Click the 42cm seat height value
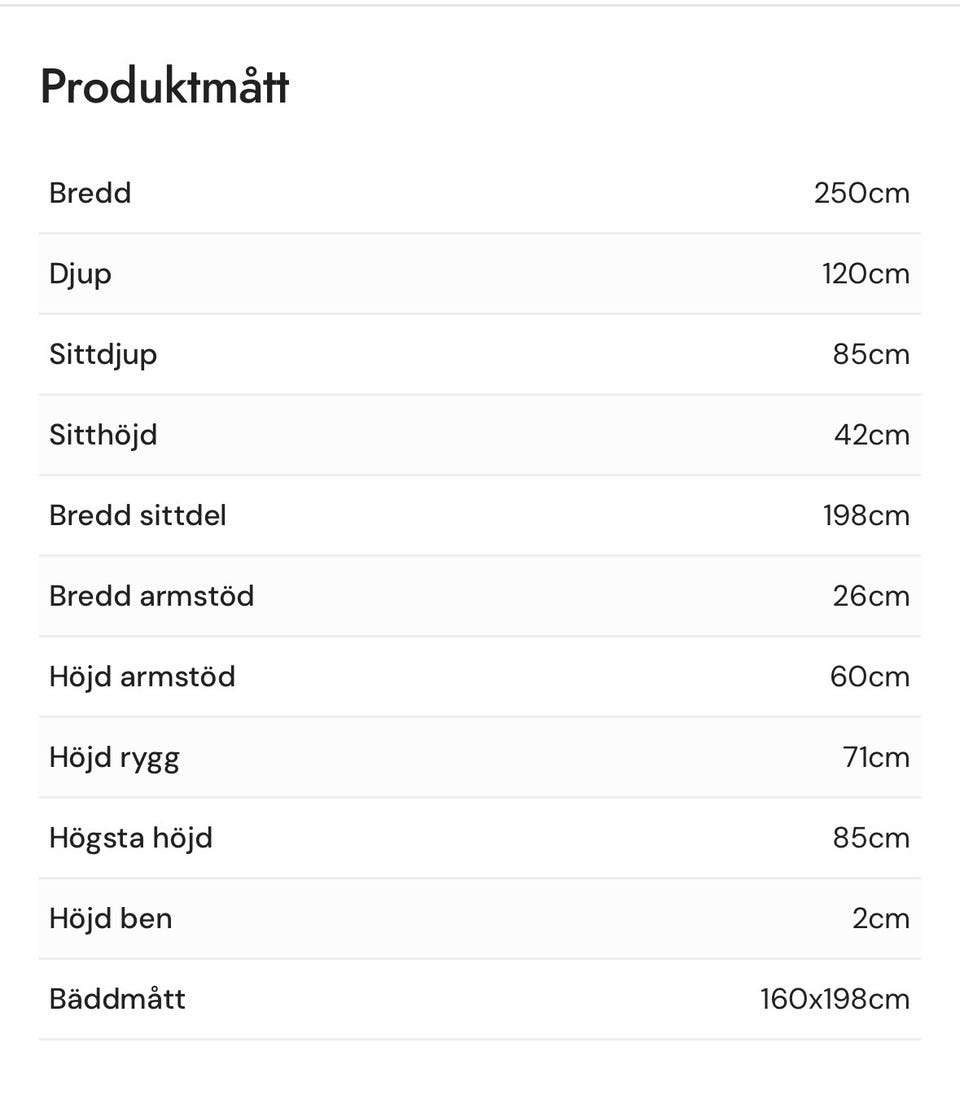 tap(871, 435)
